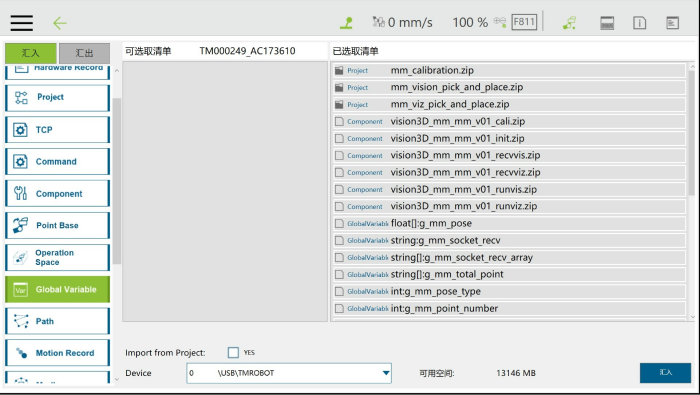
Task: Switch to the 汇入 import tab
Action: pyautogui.click(x=31, y=53)
